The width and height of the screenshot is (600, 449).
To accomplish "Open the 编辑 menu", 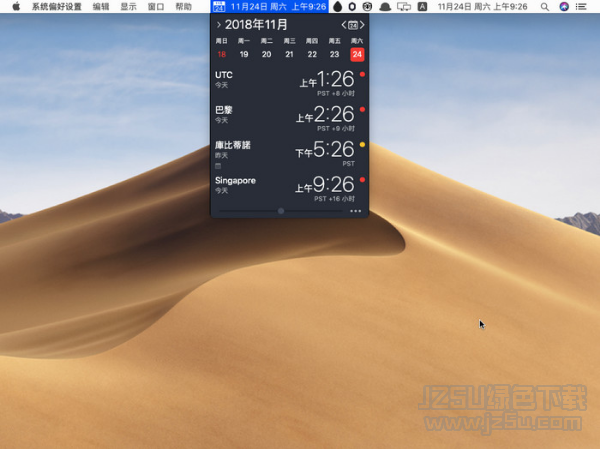I will [101, 7].
